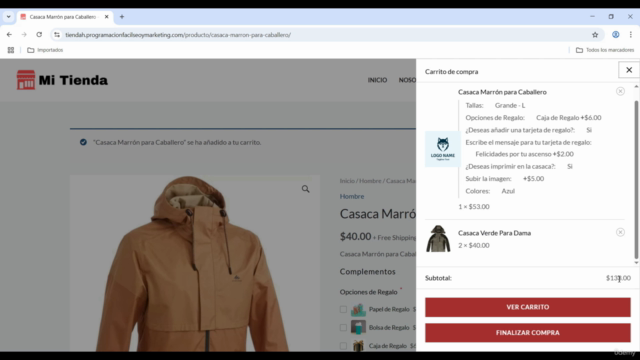The width and height of the screenshot is (640, 360).
Task: Check the Bolsa de Regalo option
Action: click(x=343, y=327)
